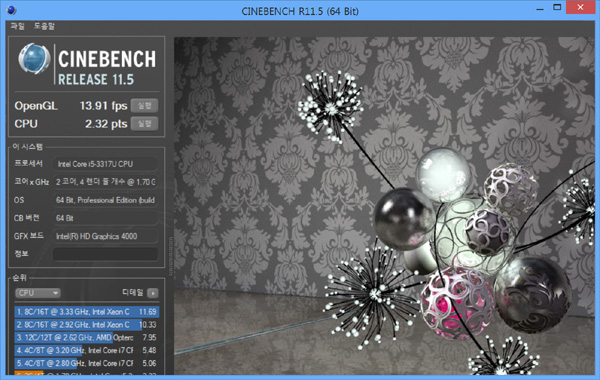Select the 8C/16T 3.33 GHz Xeon ranking entry

86,312
